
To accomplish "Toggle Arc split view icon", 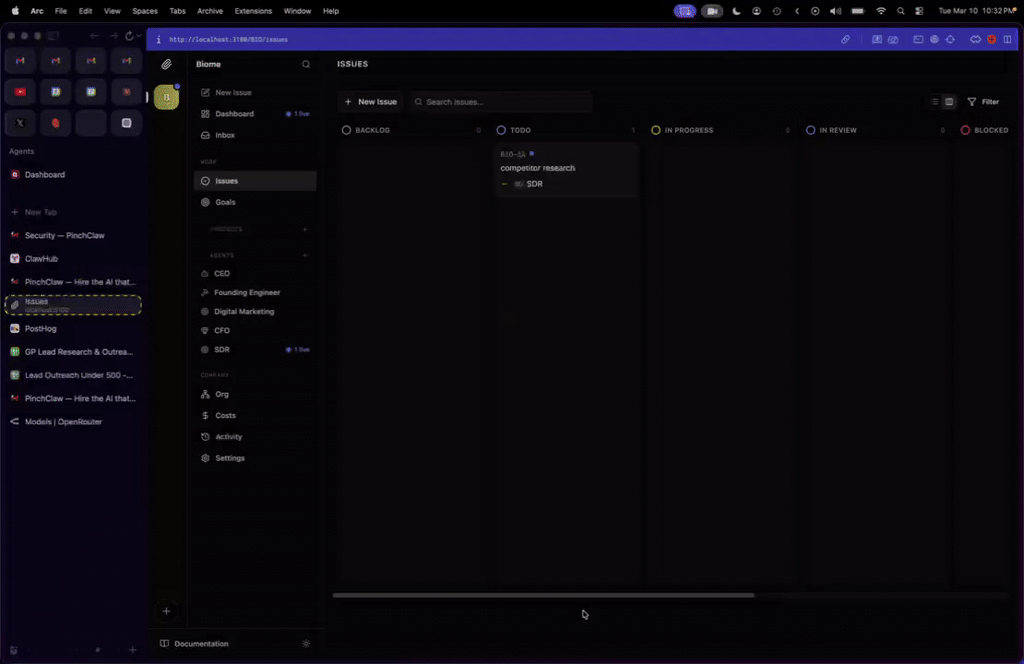I will pyautogui.click(x=1007, y=39).
